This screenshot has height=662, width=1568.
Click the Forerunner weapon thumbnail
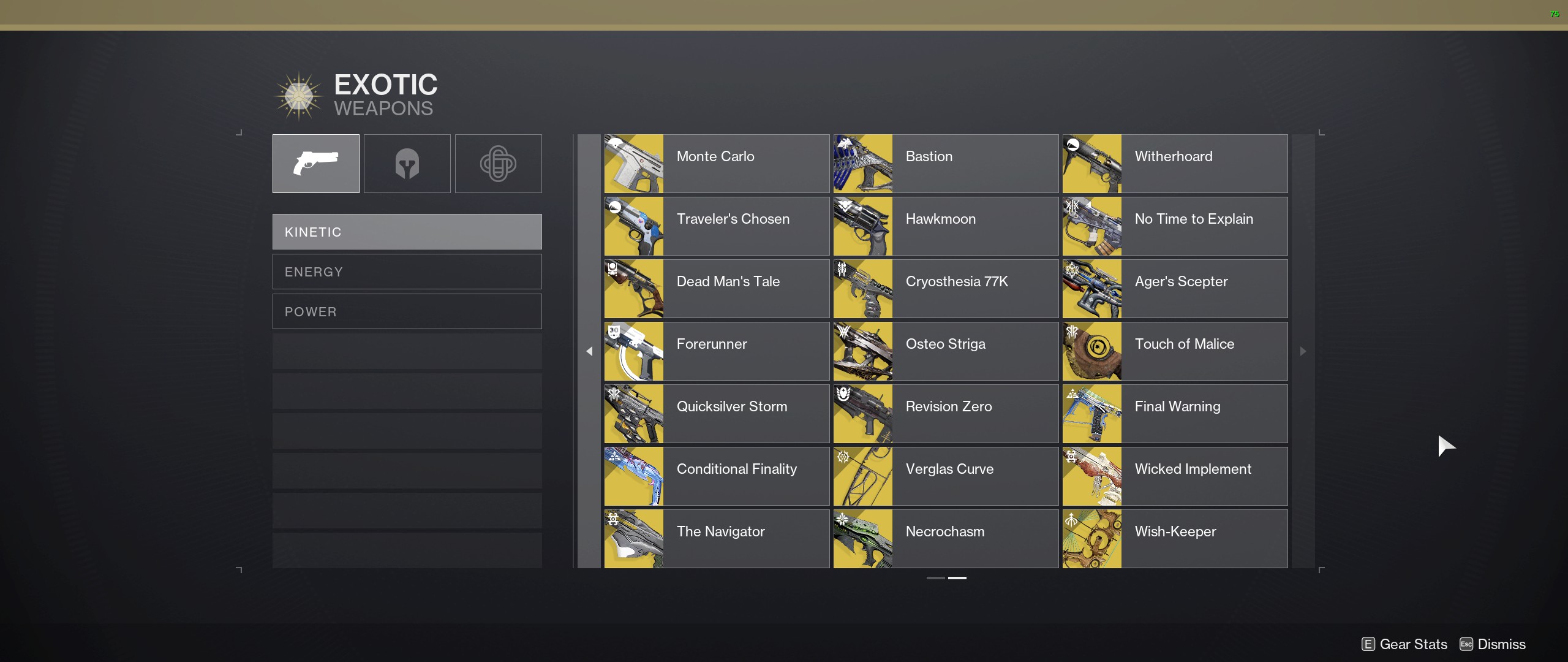click(633, 351)
